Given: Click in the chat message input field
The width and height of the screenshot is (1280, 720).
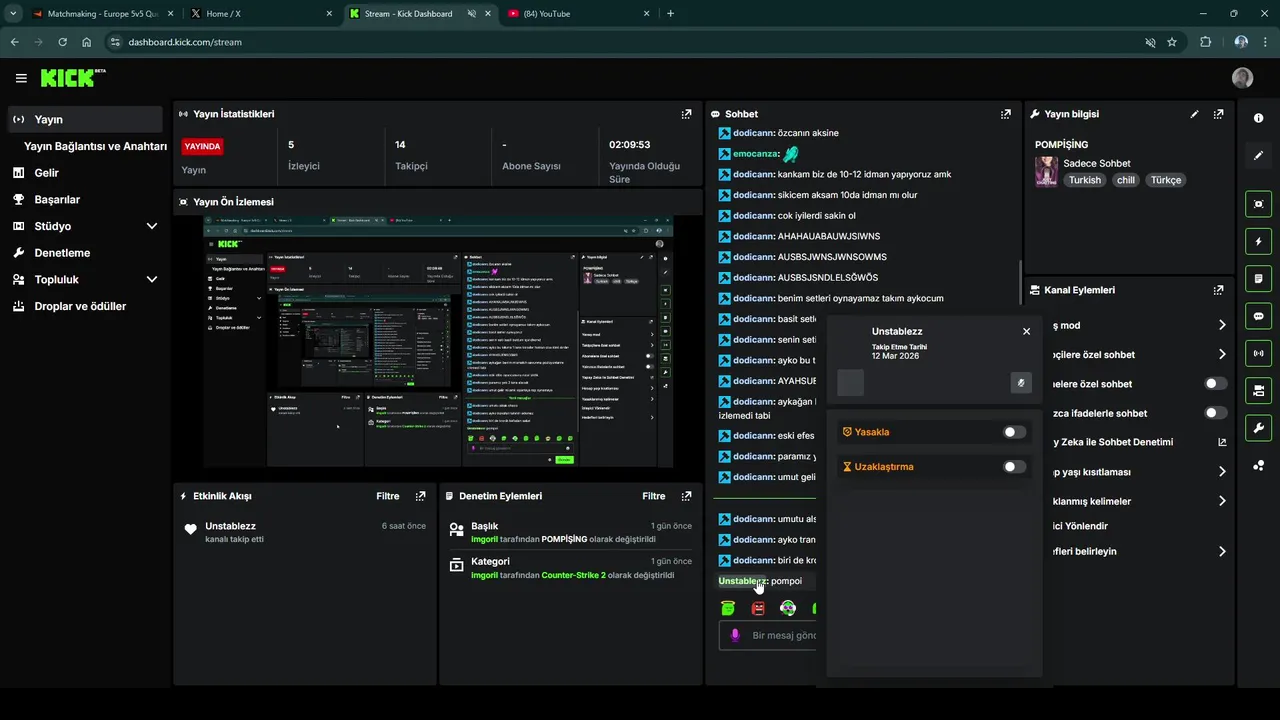Looking at the screenshot, I should pos(768,635).
